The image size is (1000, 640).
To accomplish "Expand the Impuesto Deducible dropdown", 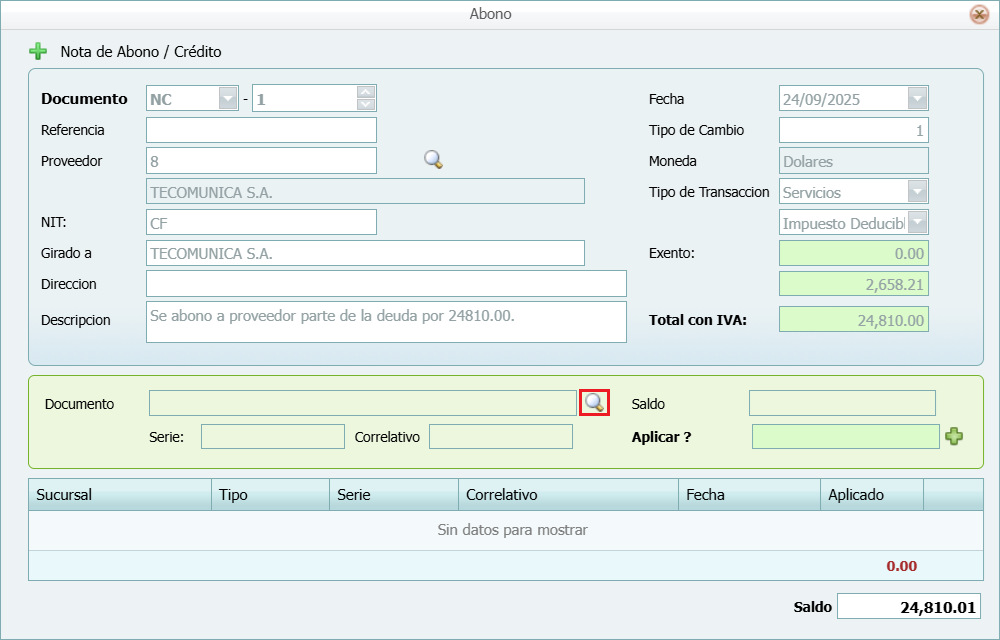I will point(917,223).
